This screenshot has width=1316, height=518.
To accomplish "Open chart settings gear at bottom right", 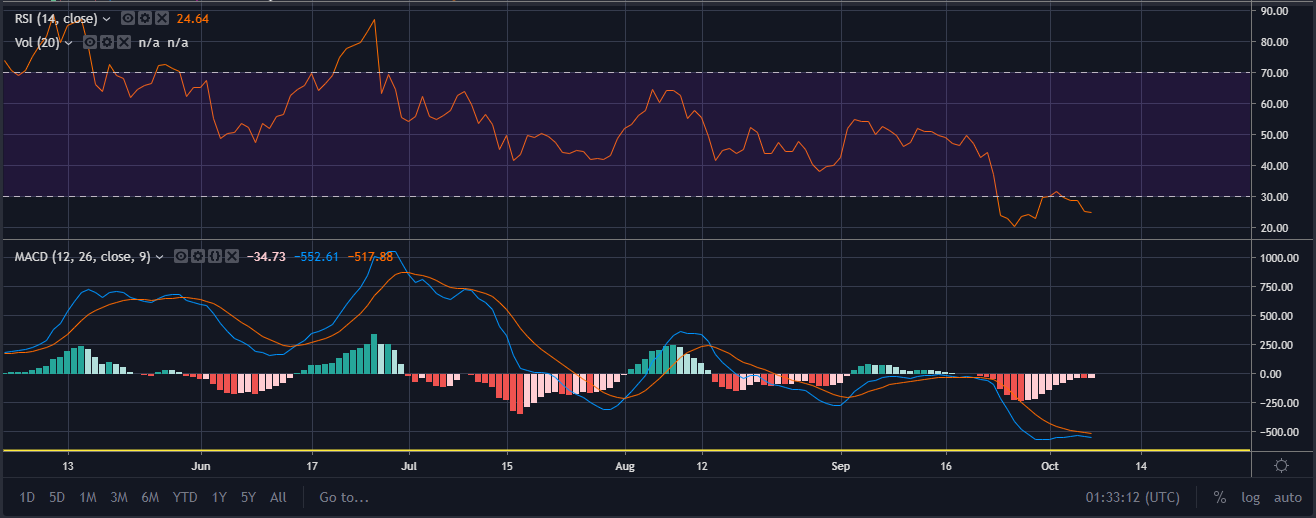I will 1280,465.
